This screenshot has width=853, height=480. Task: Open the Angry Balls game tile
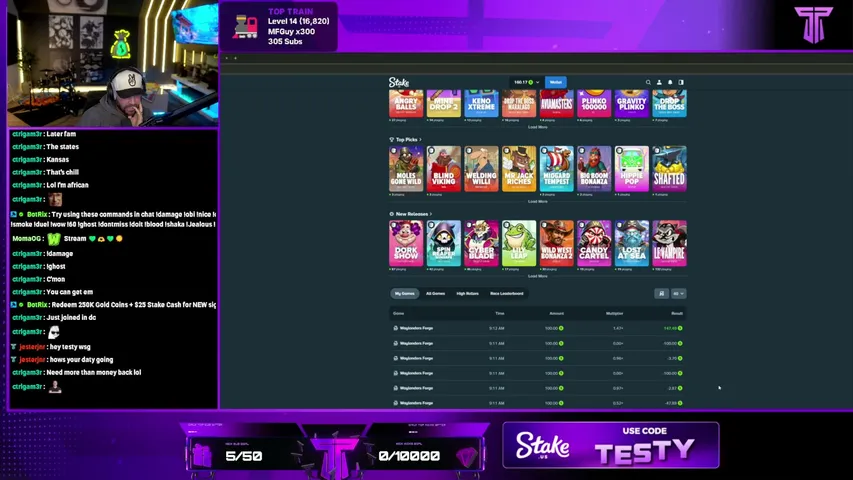[406, 103]
